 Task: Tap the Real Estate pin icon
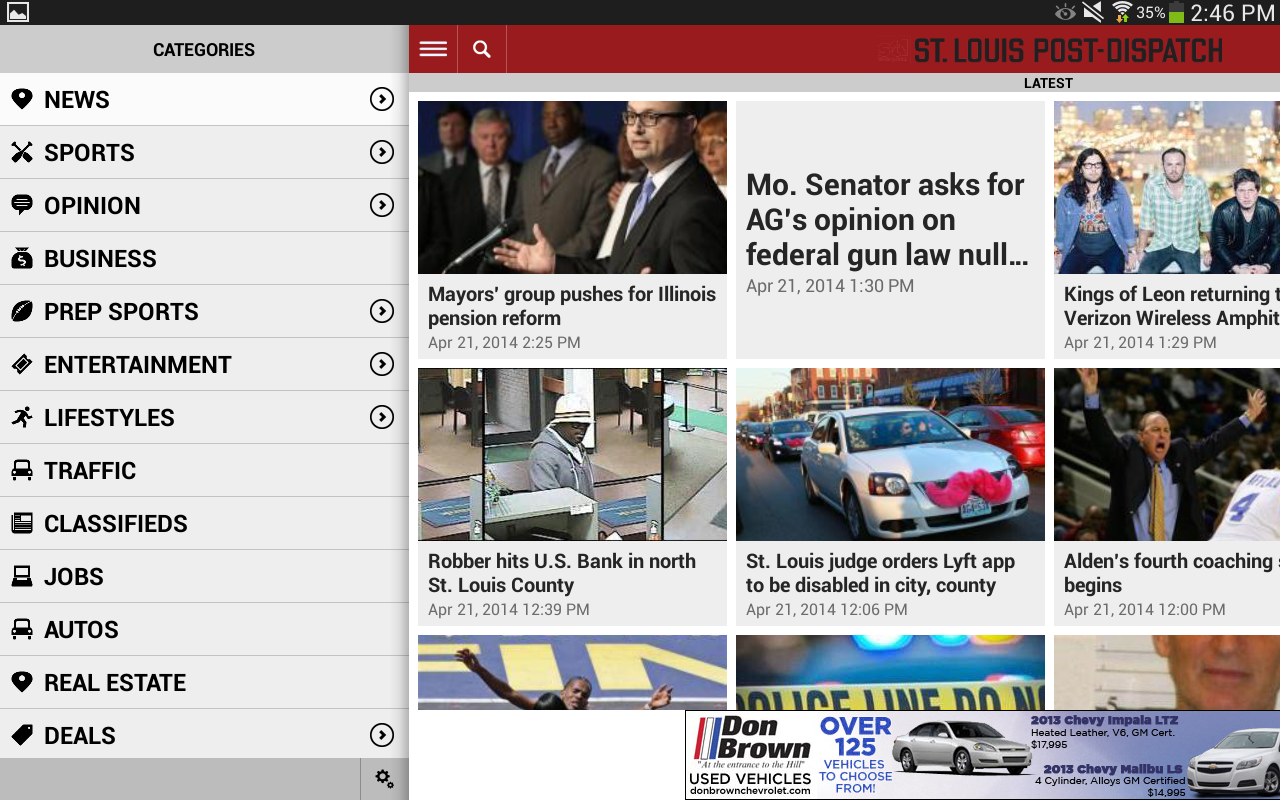click(22, 682)
